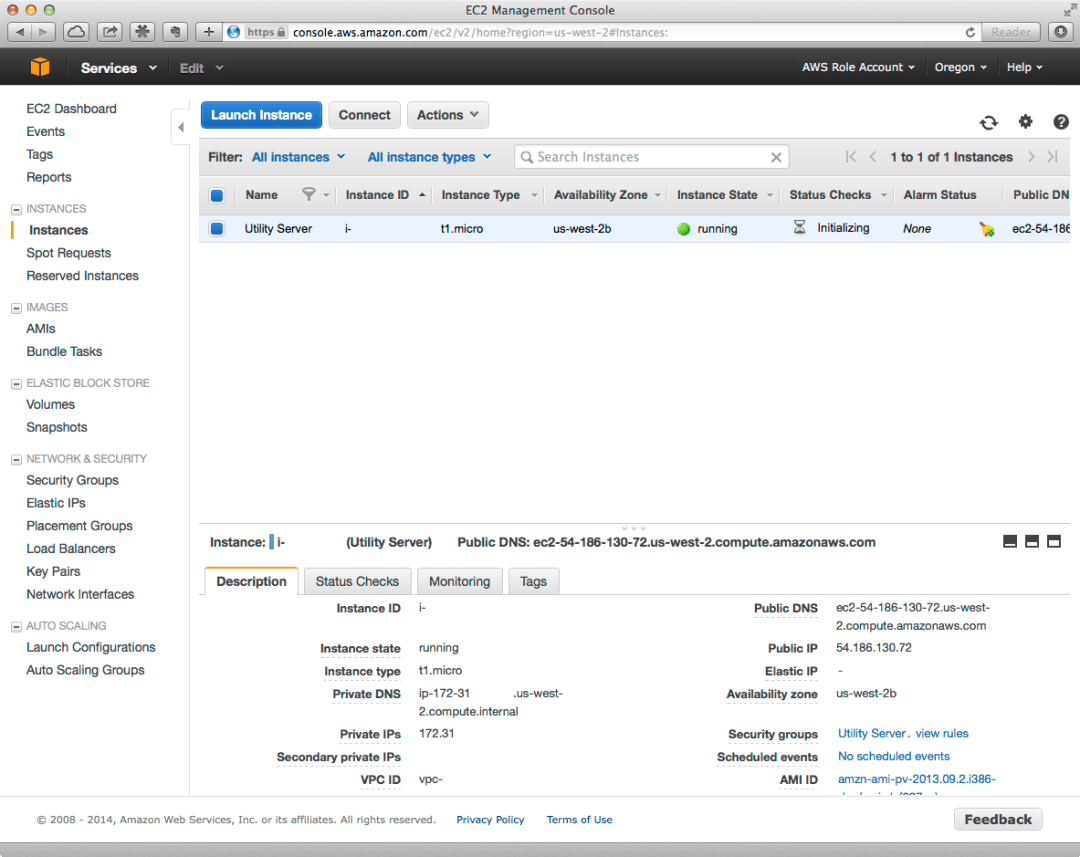Click the alarm status bell icon
Image resolution: width=1080 pixels, height=857 pixels.
tap(986, 229)
